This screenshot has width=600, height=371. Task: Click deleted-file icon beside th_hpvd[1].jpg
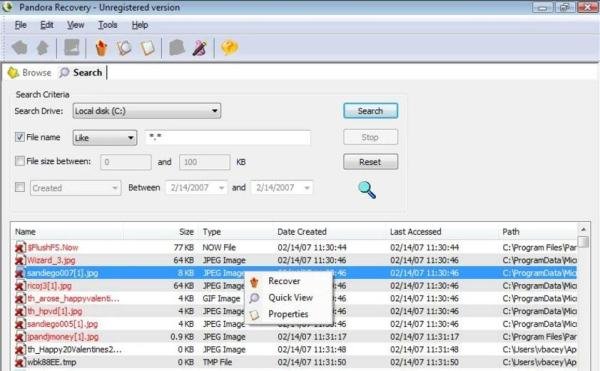click(x=20, y=311)
